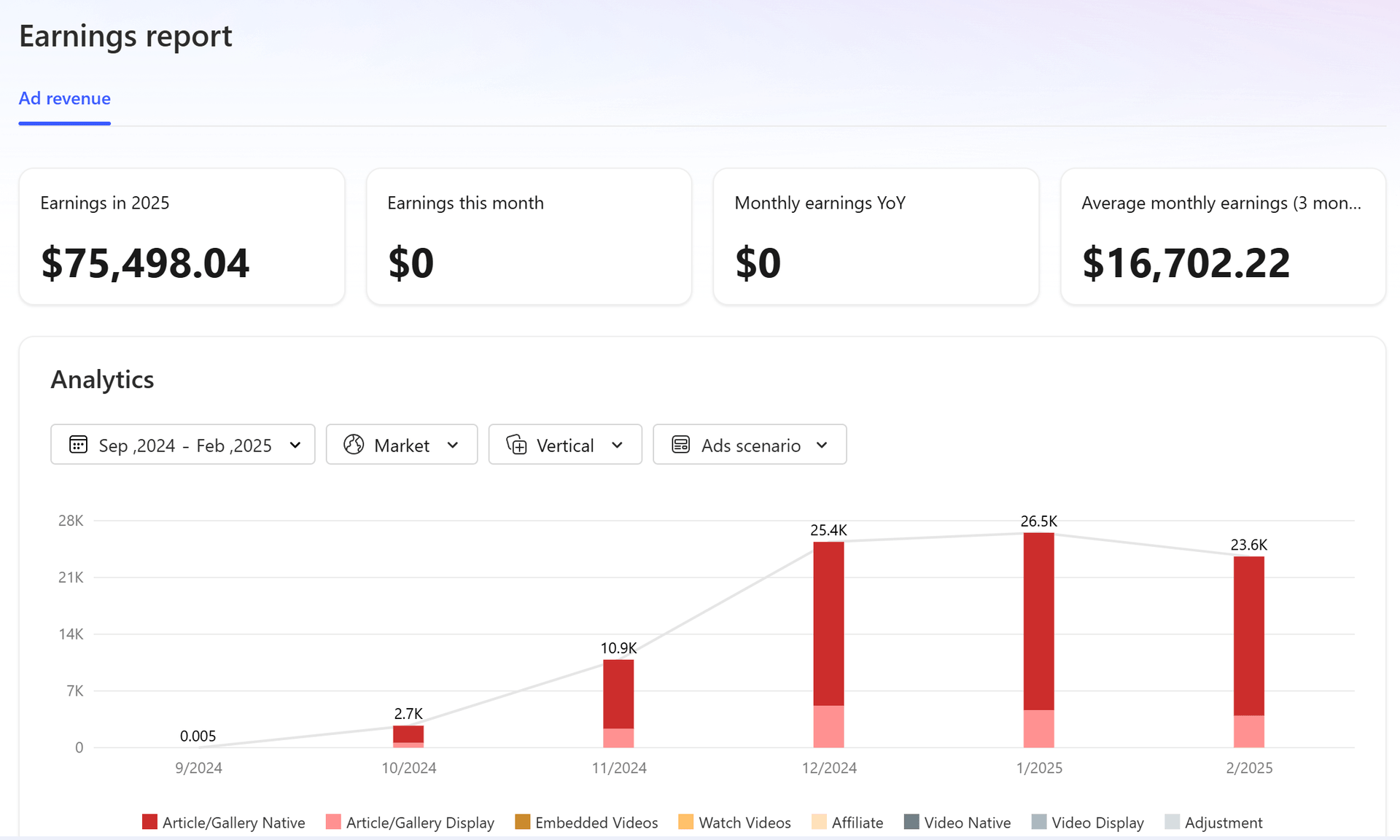
Task: Switch to the Ad revenue tab
Action: click(65, 98)
